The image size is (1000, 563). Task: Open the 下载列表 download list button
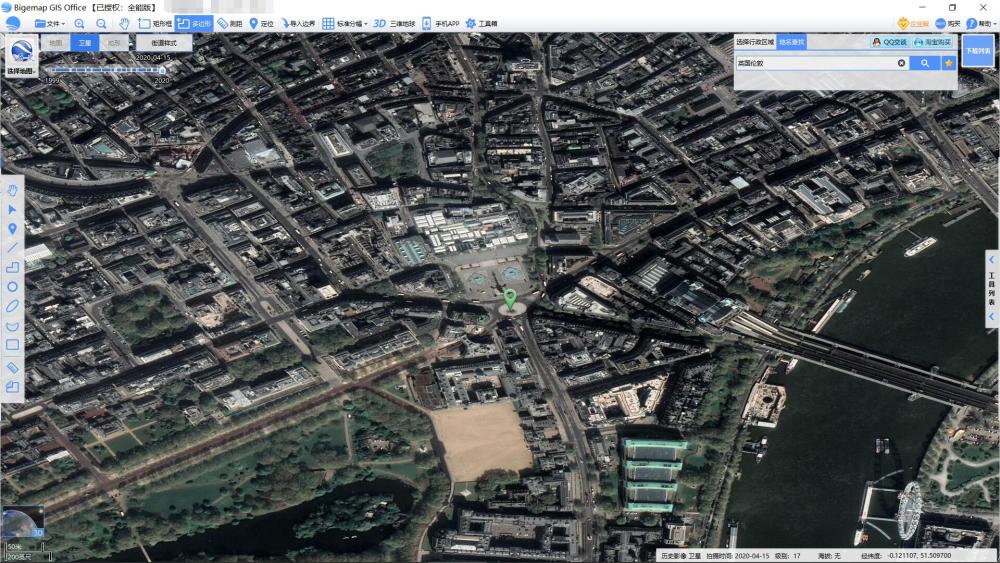(x=978, y=50)
